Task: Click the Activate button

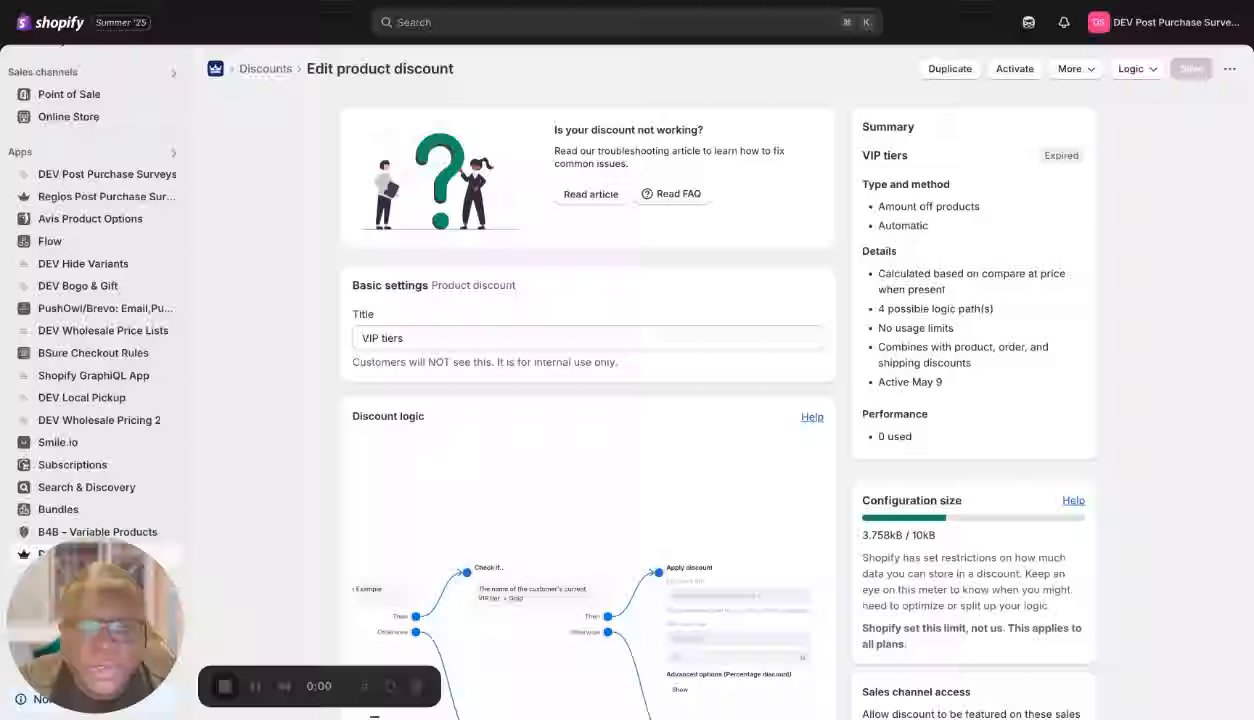Action: 1015,69
